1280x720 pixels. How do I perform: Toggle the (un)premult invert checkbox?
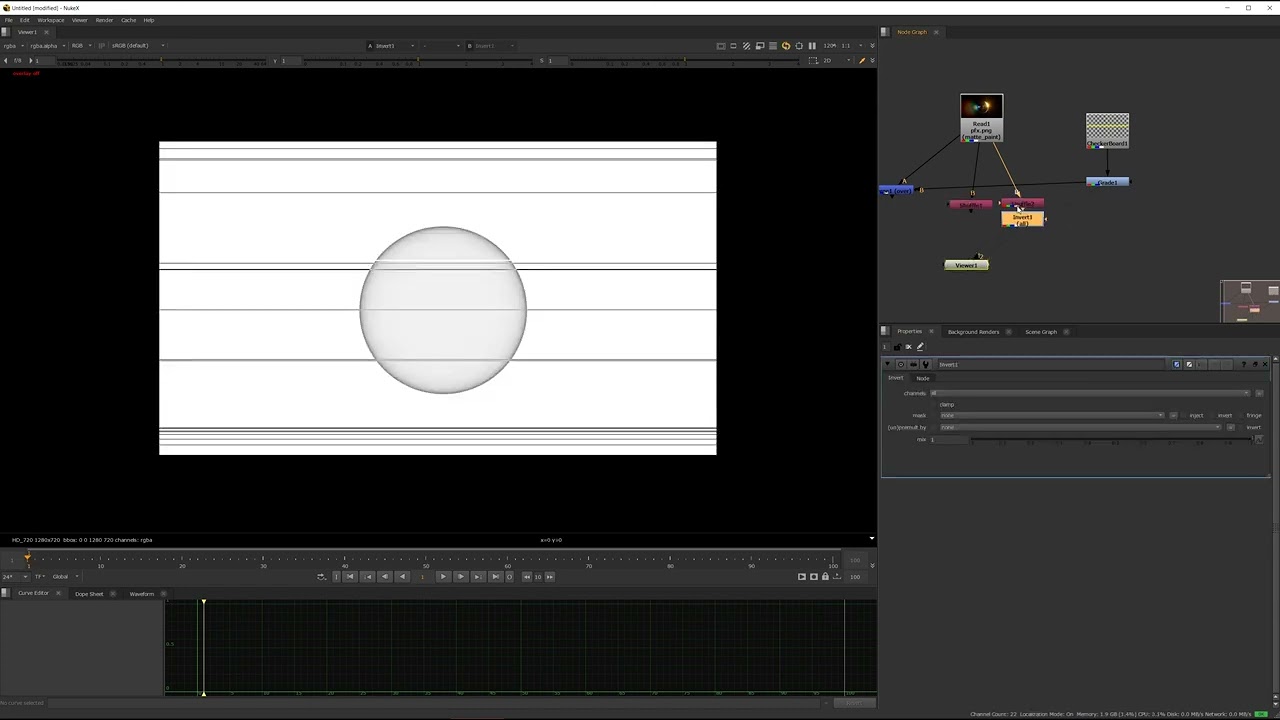[1241, 427]
